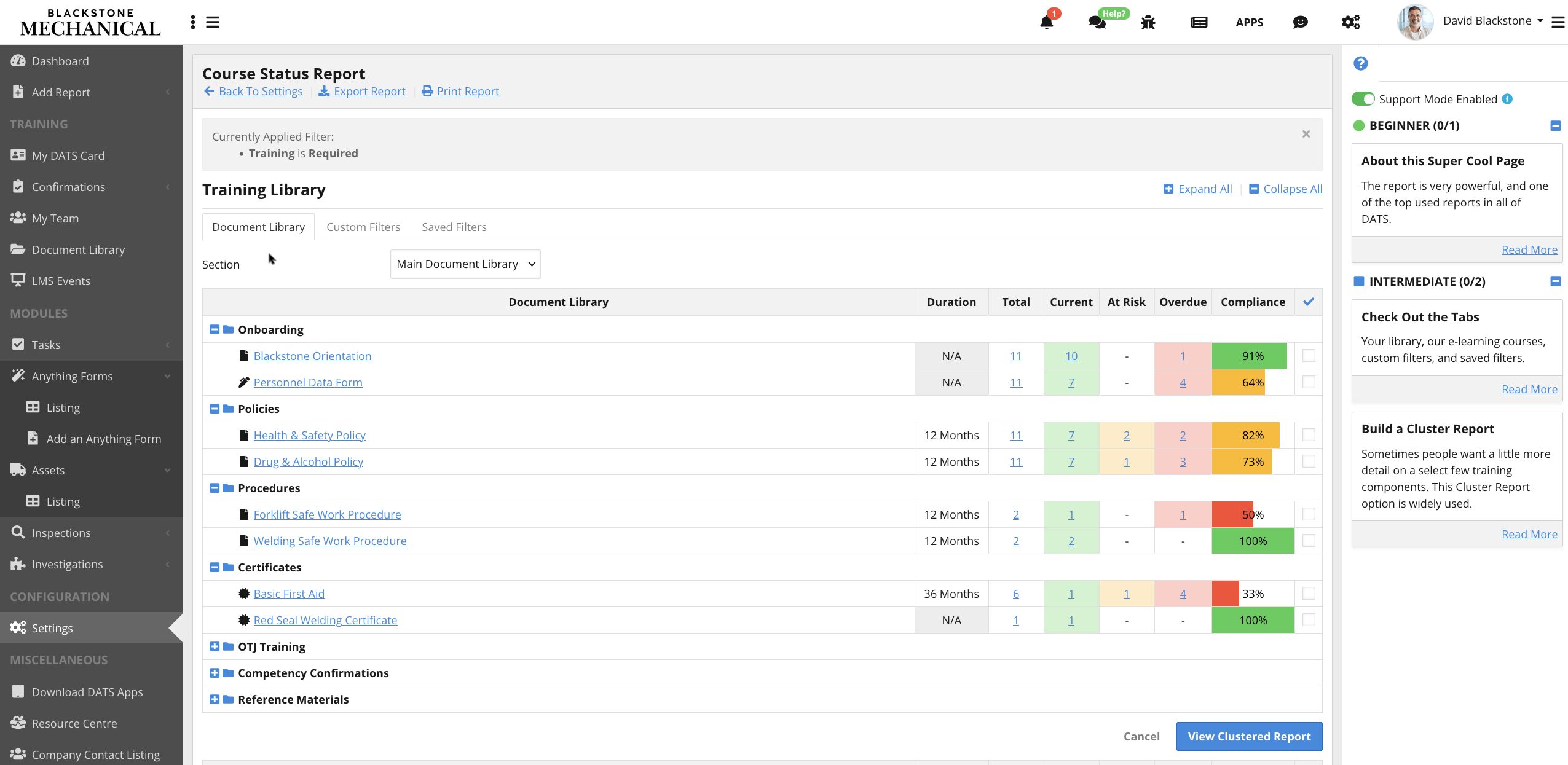Image resolution: width=1568 pixels, height=765 pixels.
Task: Click the news list icon left of APPS
Action: [x=1199, y=23]
